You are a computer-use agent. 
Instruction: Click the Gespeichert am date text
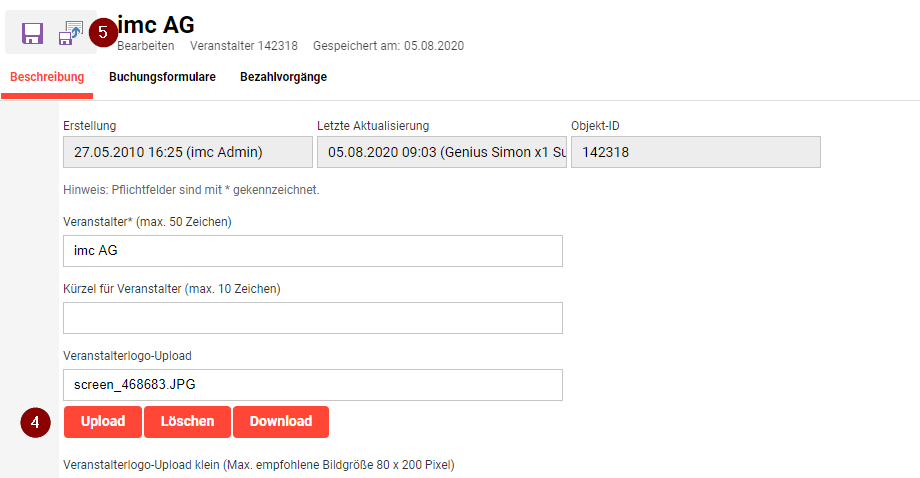click(388, 46)
